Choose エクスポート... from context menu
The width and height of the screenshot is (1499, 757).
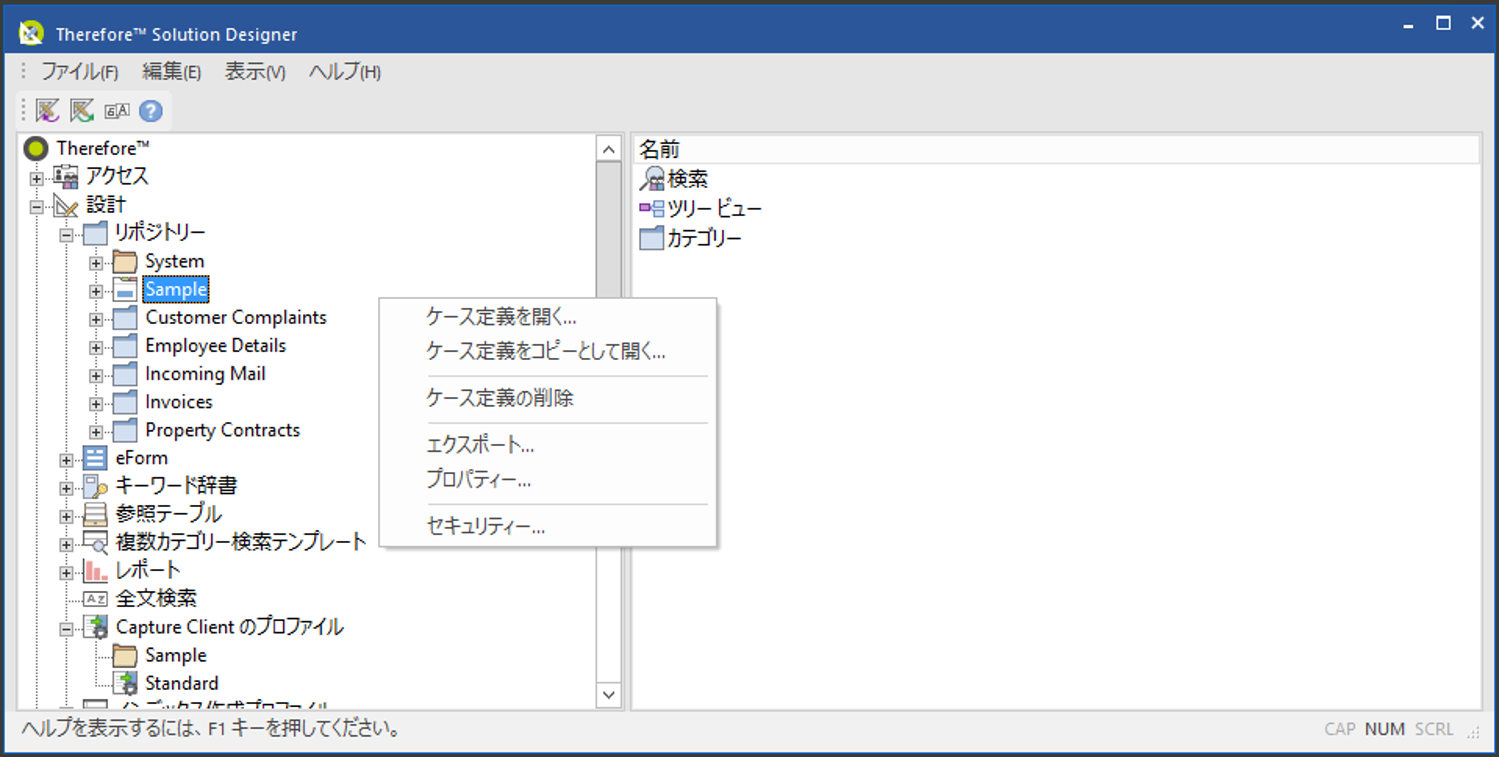(548, 445)
